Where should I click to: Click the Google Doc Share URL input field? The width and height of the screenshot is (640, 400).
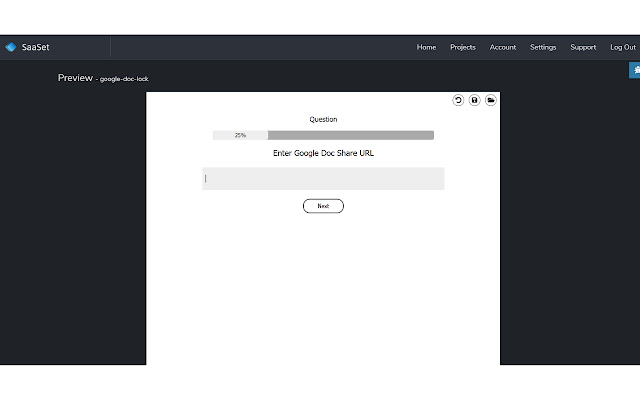coord(323,178)
